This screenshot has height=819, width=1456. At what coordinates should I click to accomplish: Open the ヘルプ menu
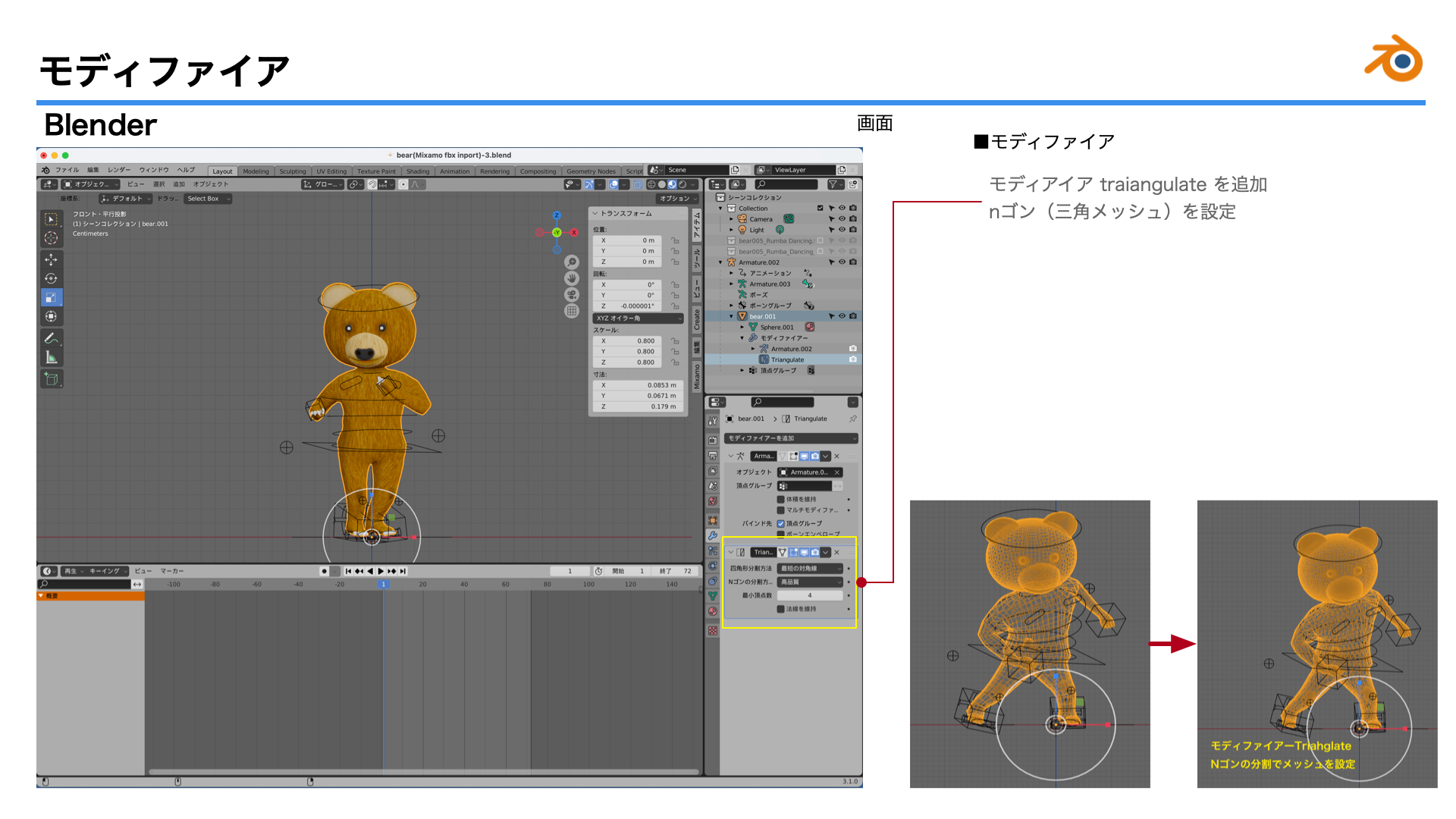[186, 170]
